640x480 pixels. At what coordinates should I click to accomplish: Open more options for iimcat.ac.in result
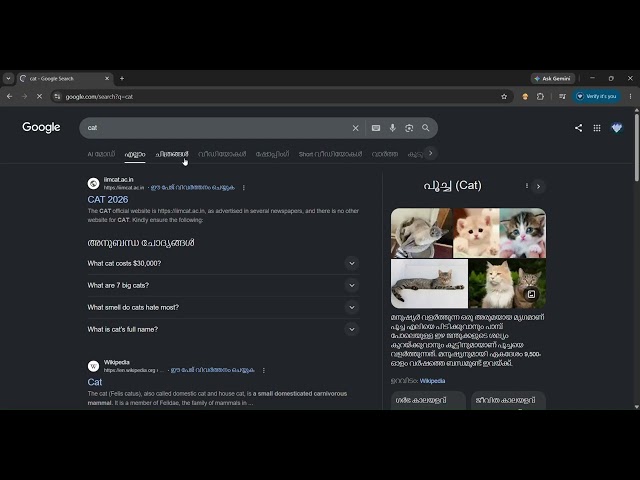244,188
